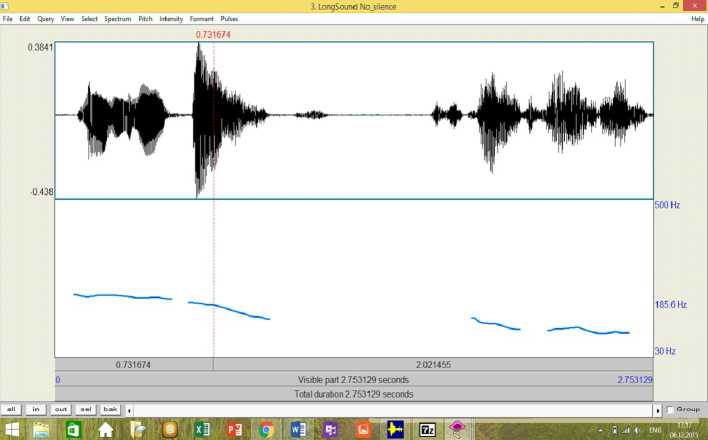708x440 pixels.
Task: Click the Windows Start button
Action: (x=11, y=430)
